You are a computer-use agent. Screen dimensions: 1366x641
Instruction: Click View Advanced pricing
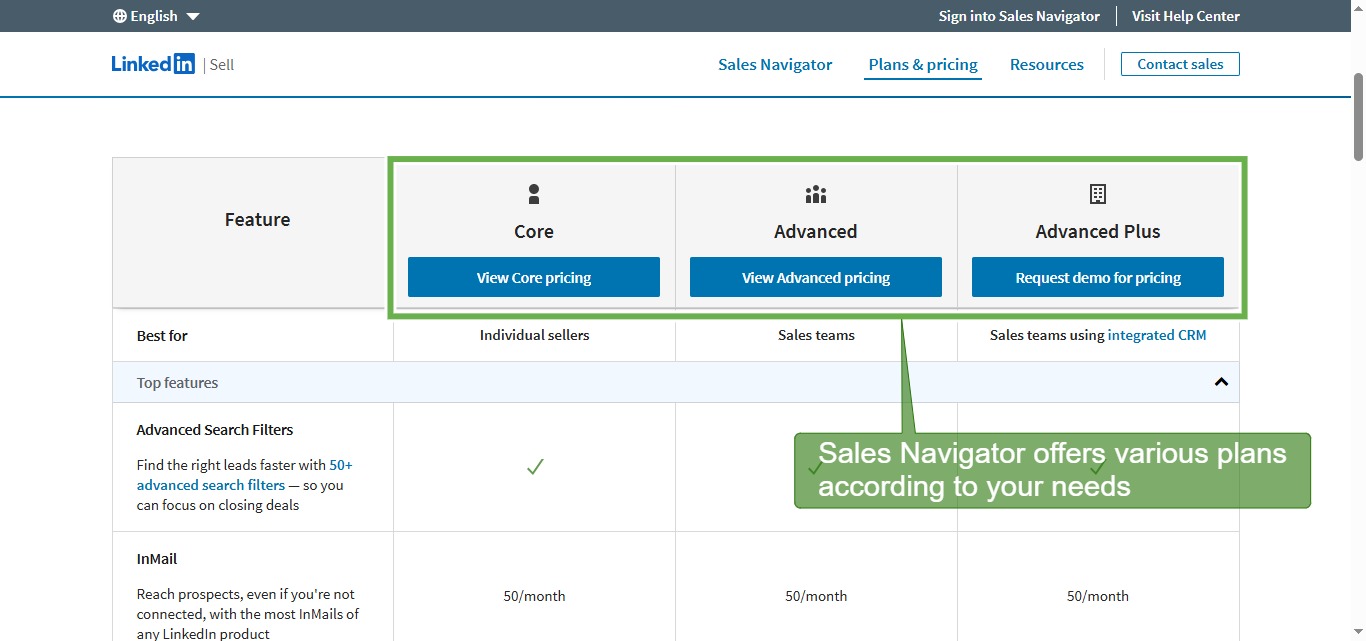815,277
